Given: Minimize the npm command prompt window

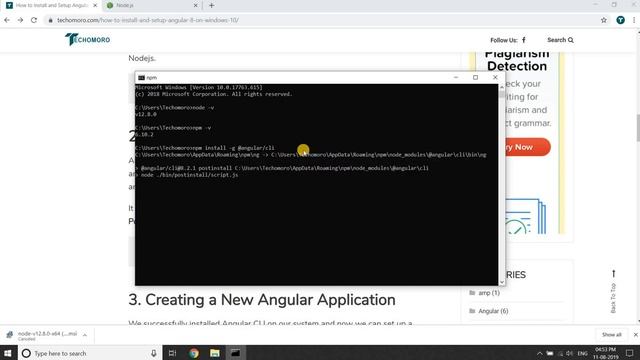Looking at the screenshot, I should (456, 77).
